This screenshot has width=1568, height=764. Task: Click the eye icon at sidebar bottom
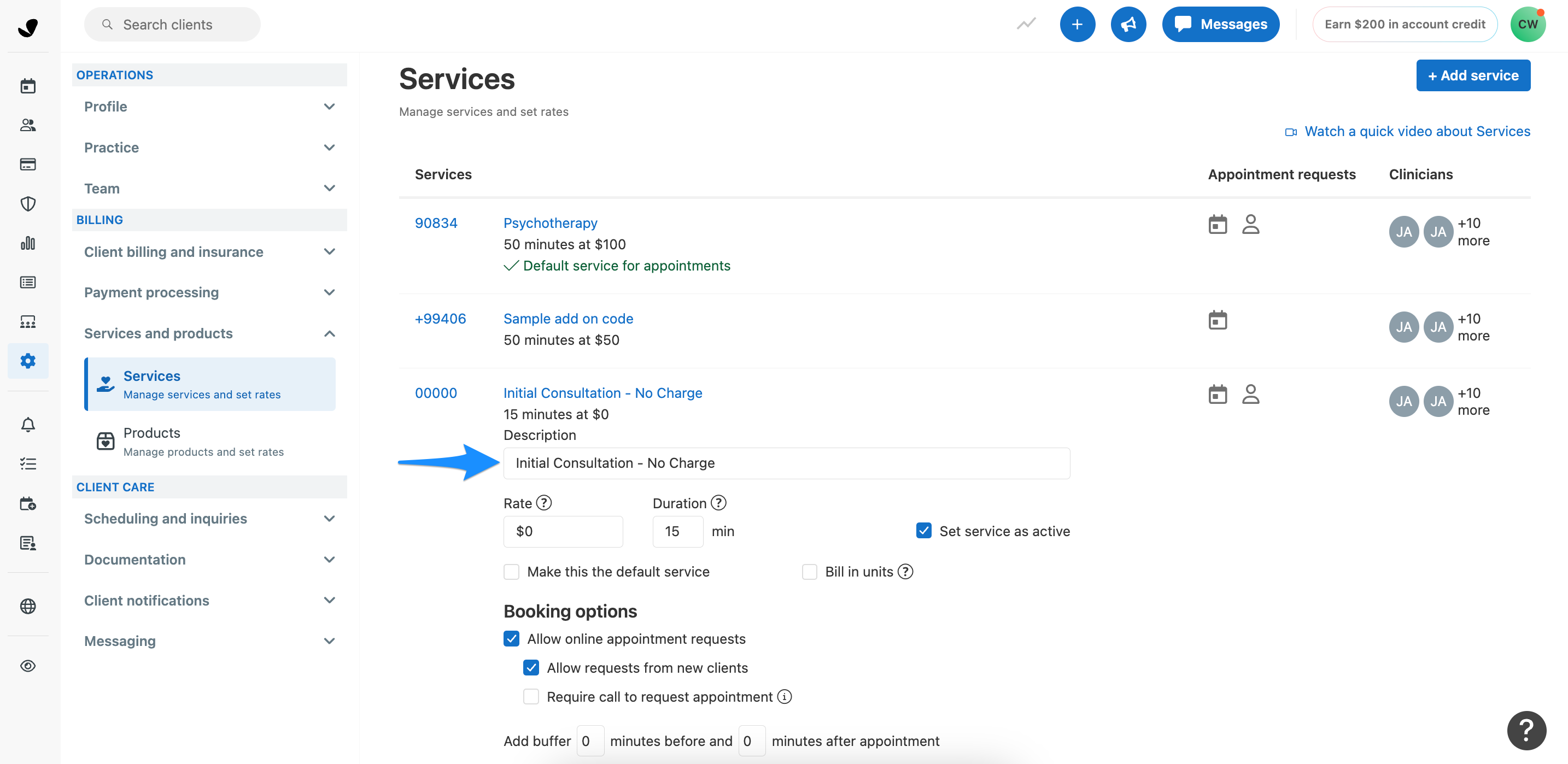point(28,666)
